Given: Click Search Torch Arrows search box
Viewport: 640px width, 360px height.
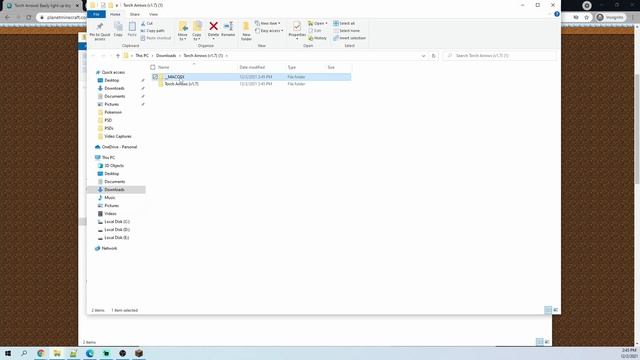Looking at the screenshot, I should [500, 56].
